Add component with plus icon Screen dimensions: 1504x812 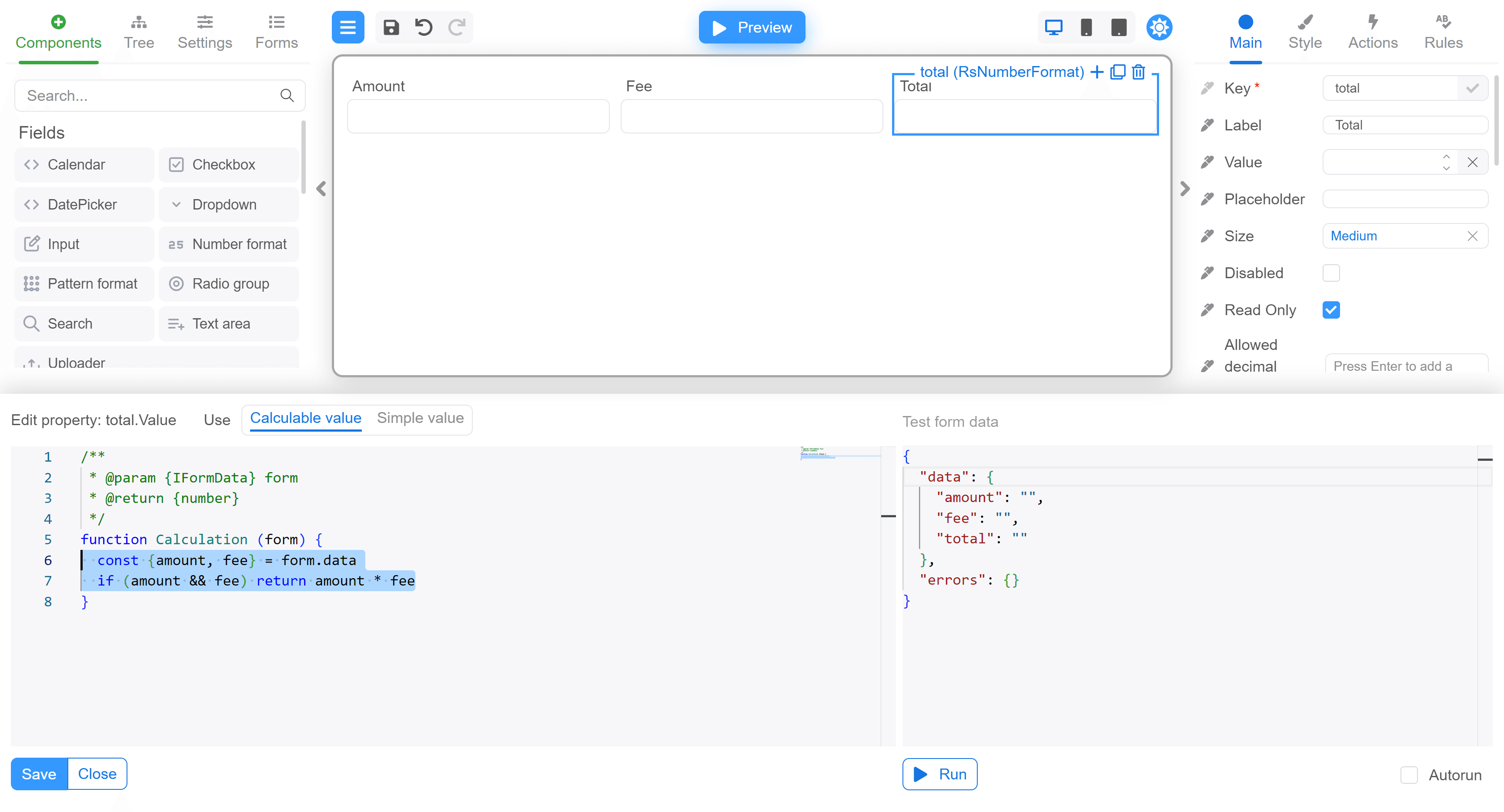(1097, 72)
